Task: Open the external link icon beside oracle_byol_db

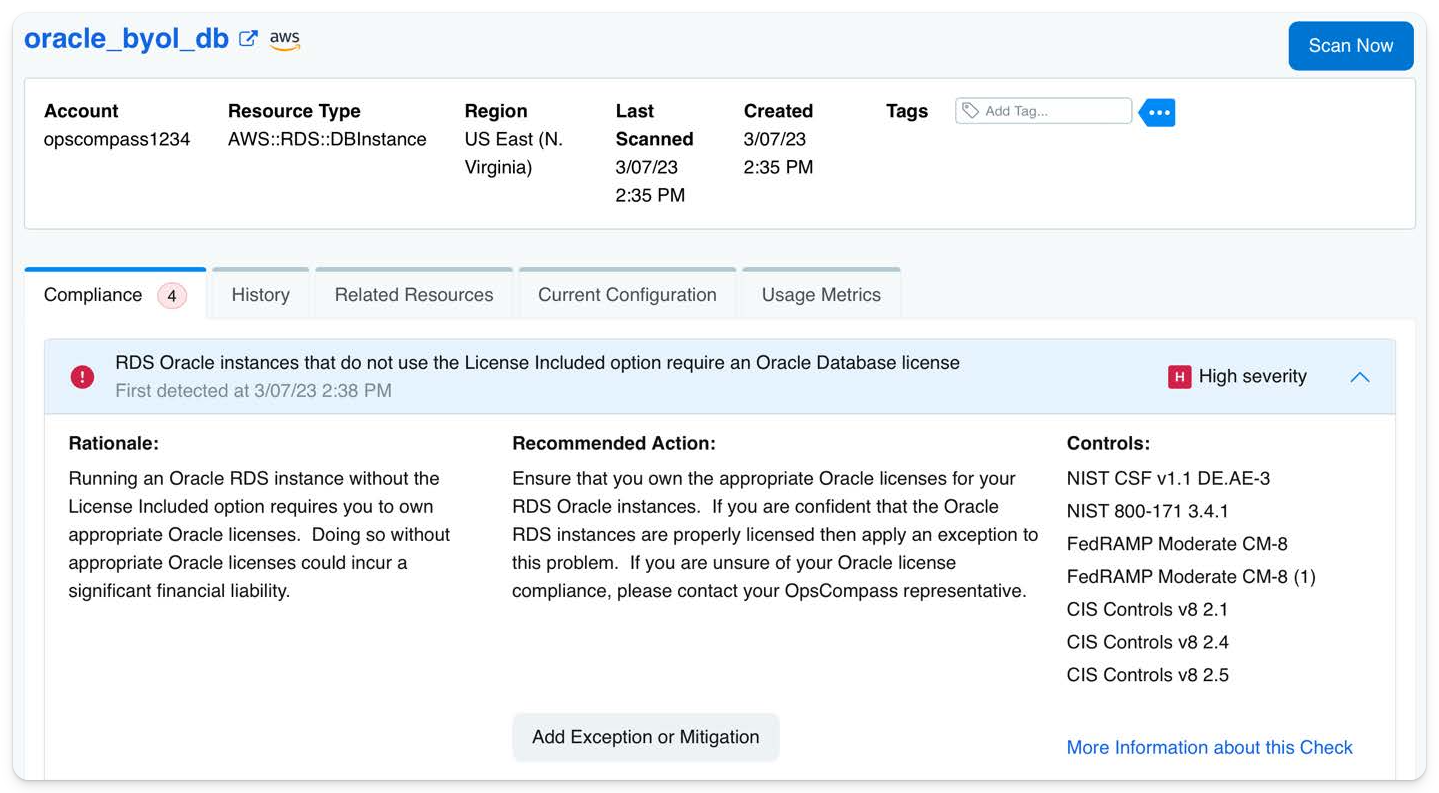Action: pyautogui.click(x=248, y=39)
